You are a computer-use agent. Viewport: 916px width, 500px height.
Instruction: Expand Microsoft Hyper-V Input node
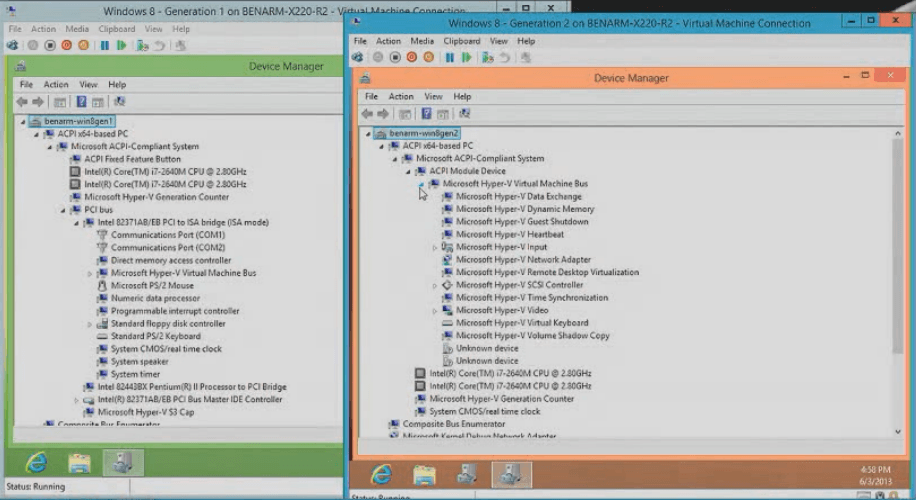[x=435, y=248]
